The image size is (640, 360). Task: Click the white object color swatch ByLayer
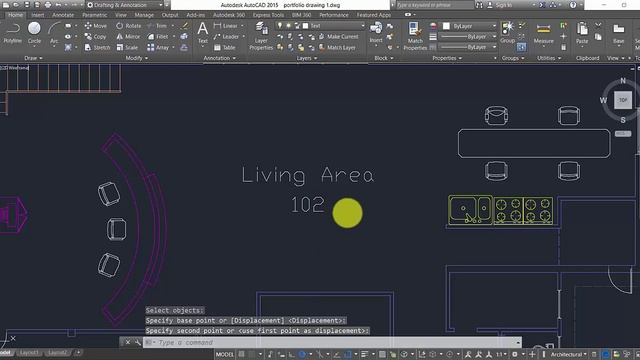[x=446, y=26]
